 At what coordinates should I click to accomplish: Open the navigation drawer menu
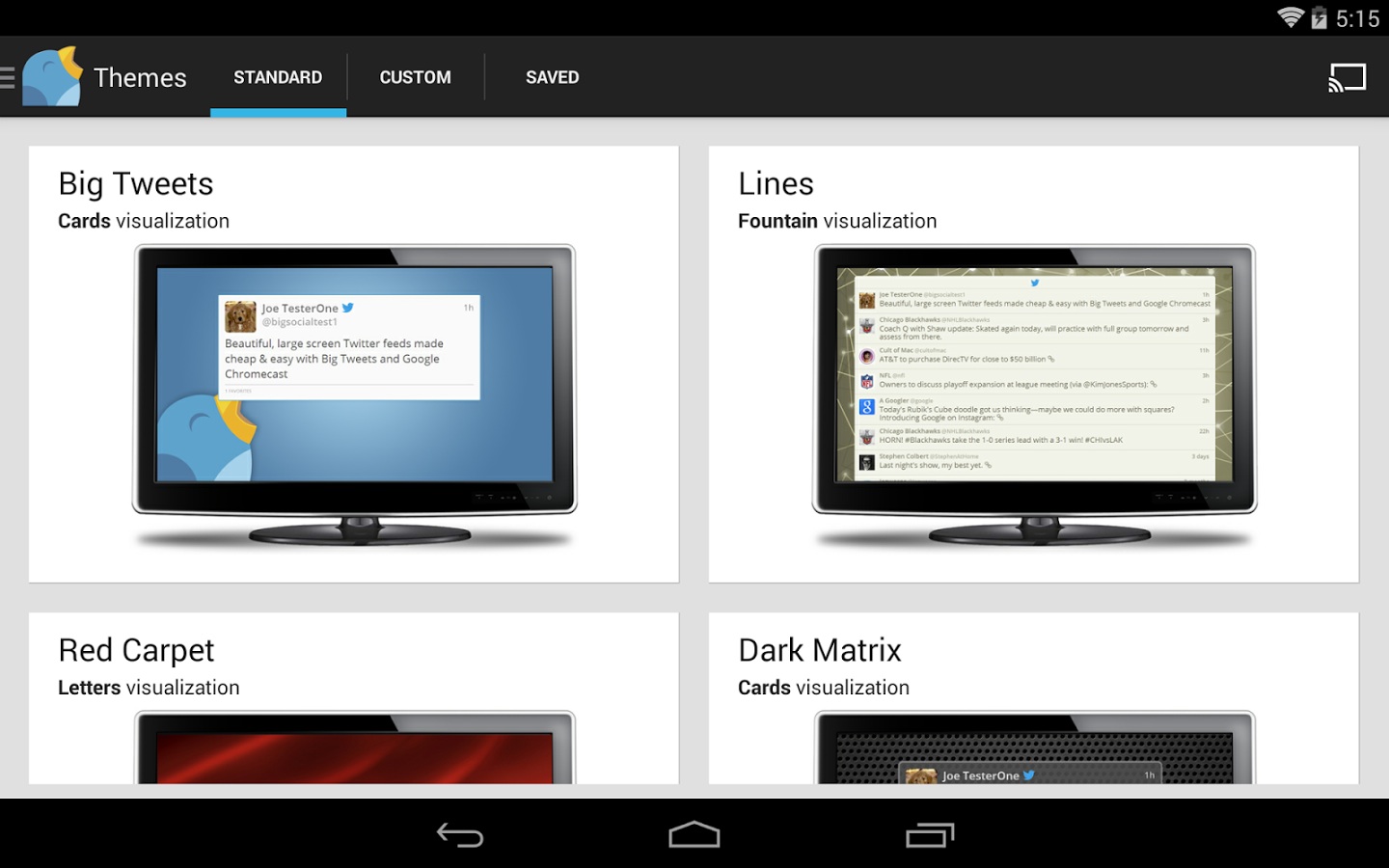point(8,77)
